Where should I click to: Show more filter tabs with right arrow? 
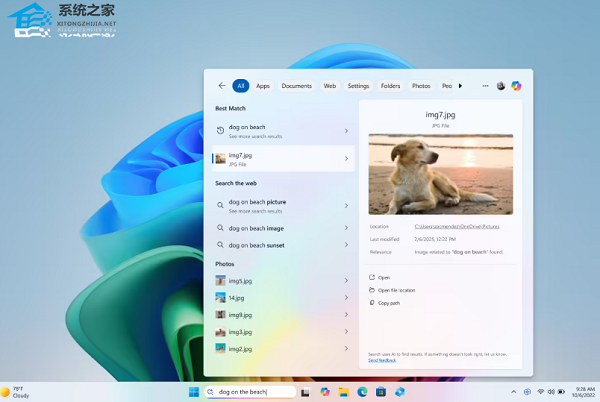(x=460, y=86)
